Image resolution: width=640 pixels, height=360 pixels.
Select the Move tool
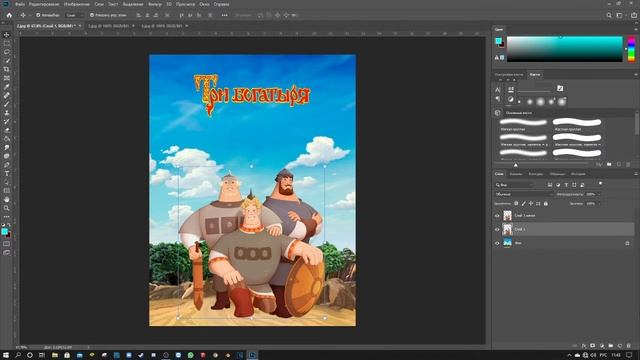[7, 35]
